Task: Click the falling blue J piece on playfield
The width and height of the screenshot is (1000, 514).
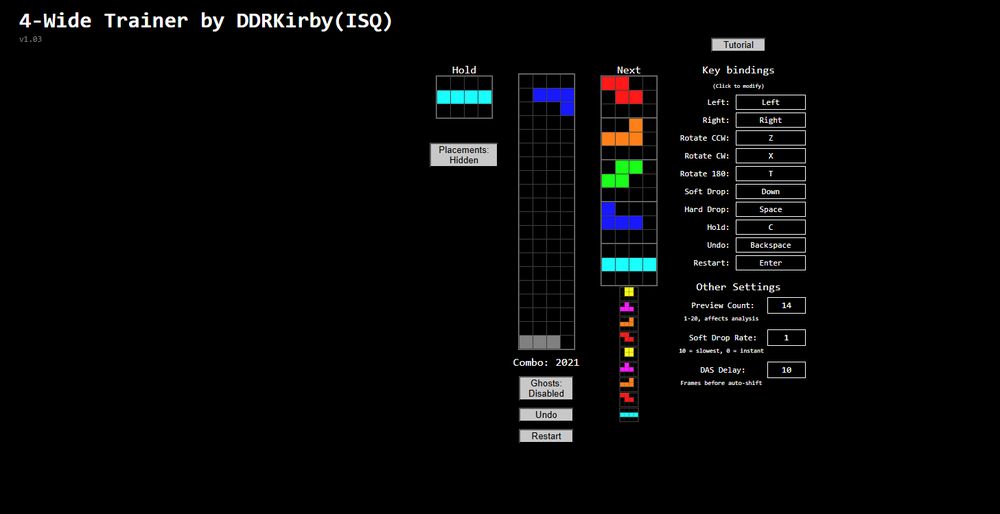Action: click(554, 101)
